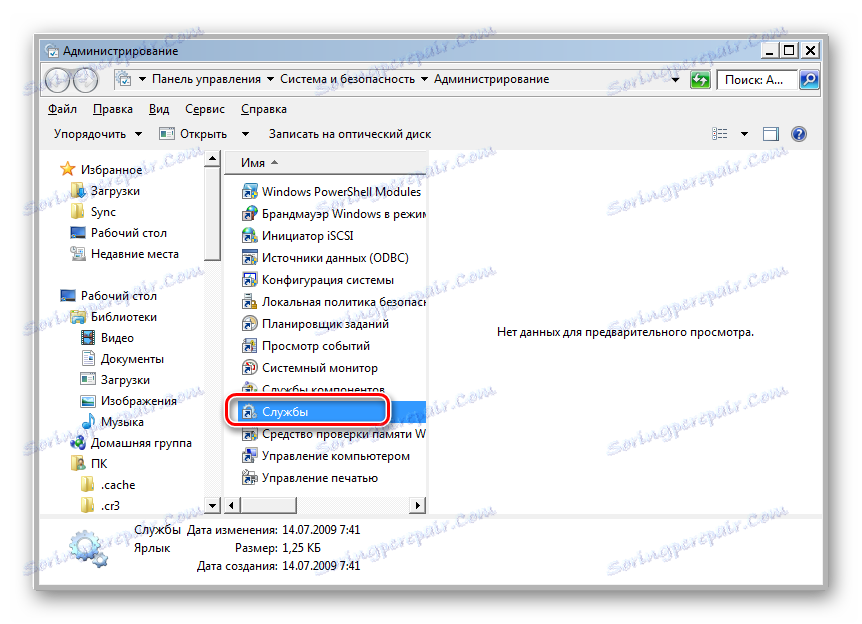Select Конфигурация системы icon
Image resolution: width=862 pixels, height=624 pixels.
pos(250,279)
